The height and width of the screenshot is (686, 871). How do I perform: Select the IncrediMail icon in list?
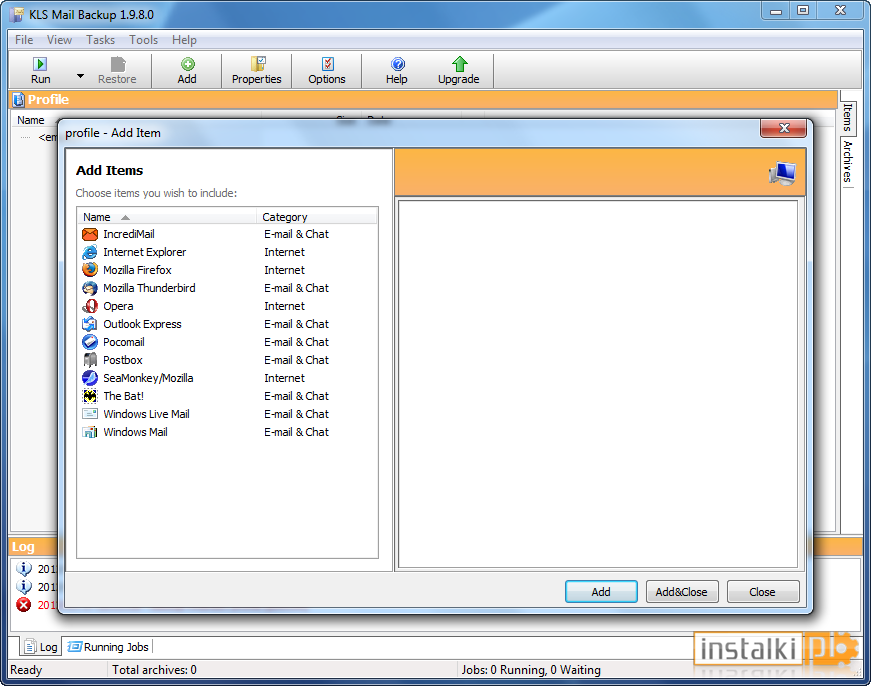tap(90, 234)
